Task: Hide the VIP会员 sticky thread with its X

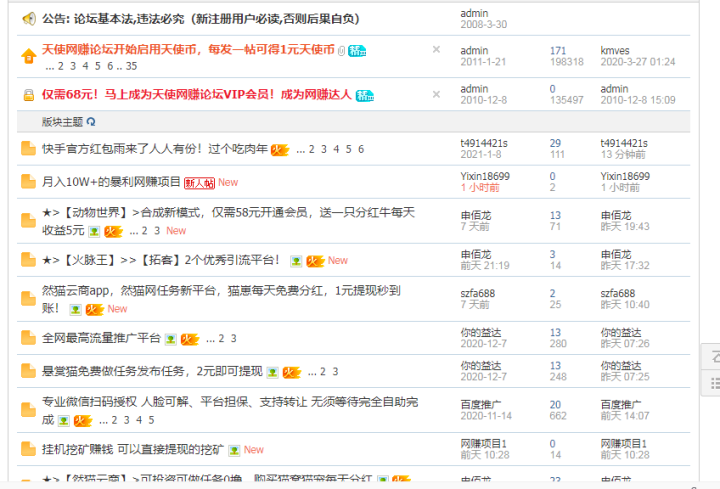Action: pyautogui.click(x=436, y=94)
